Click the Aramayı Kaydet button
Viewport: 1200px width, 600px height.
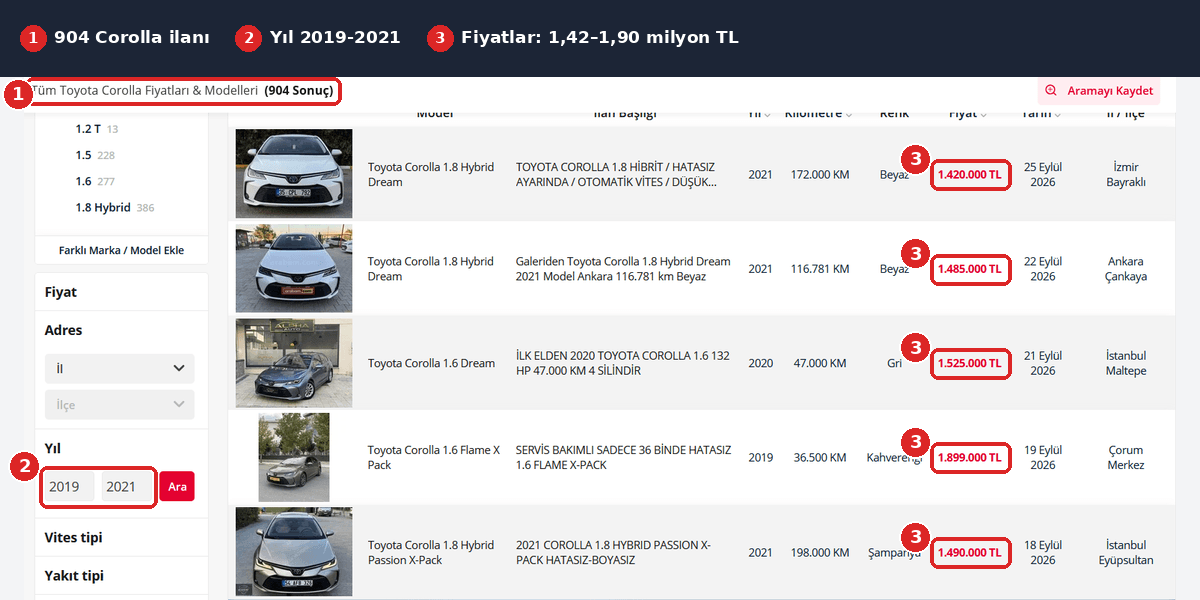pos(1099,91)
